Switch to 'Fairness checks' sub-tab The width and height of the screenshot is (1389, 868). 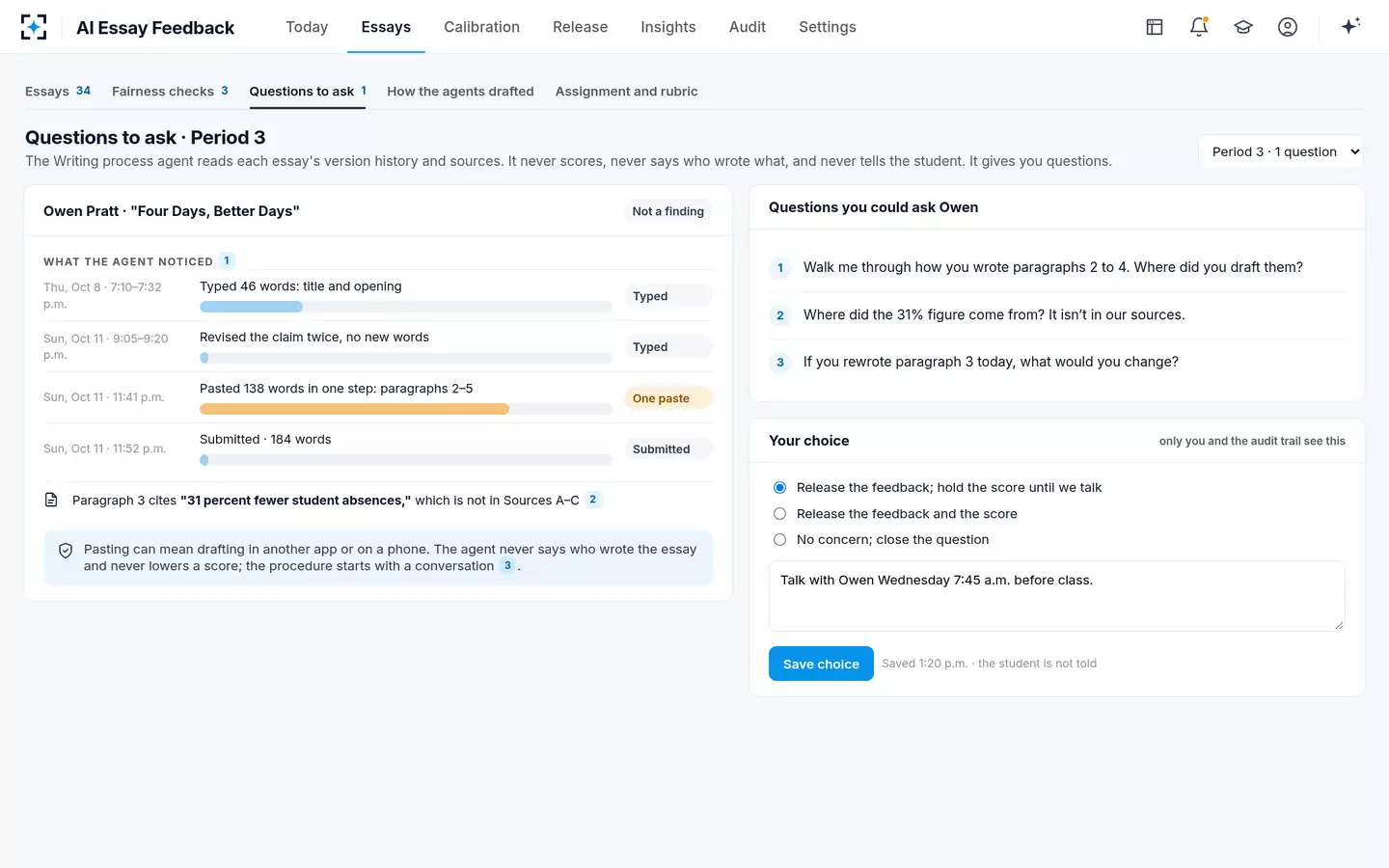[170, 92]
